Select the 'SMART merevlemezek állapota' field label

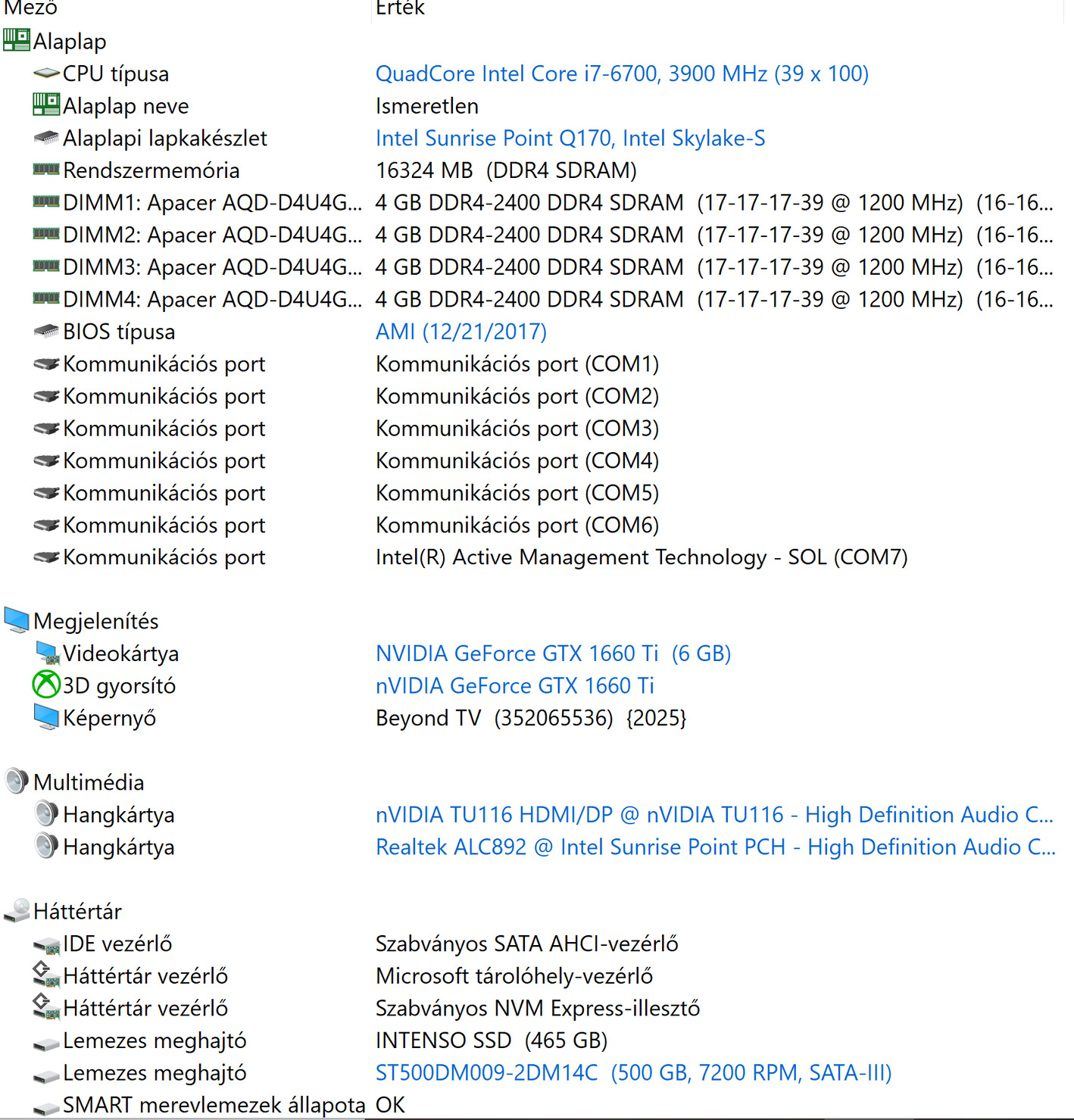point(214,1105)
